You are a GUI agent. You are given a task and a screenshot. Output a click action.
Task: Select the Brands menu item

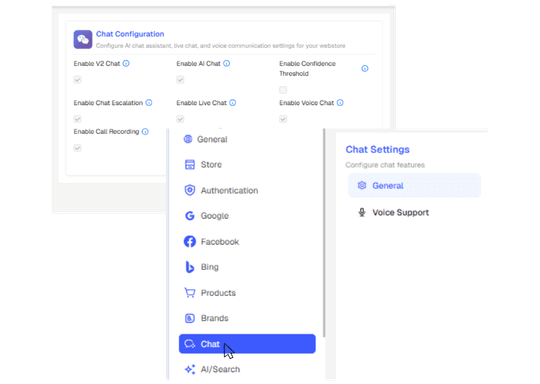[x=247, y=318]
